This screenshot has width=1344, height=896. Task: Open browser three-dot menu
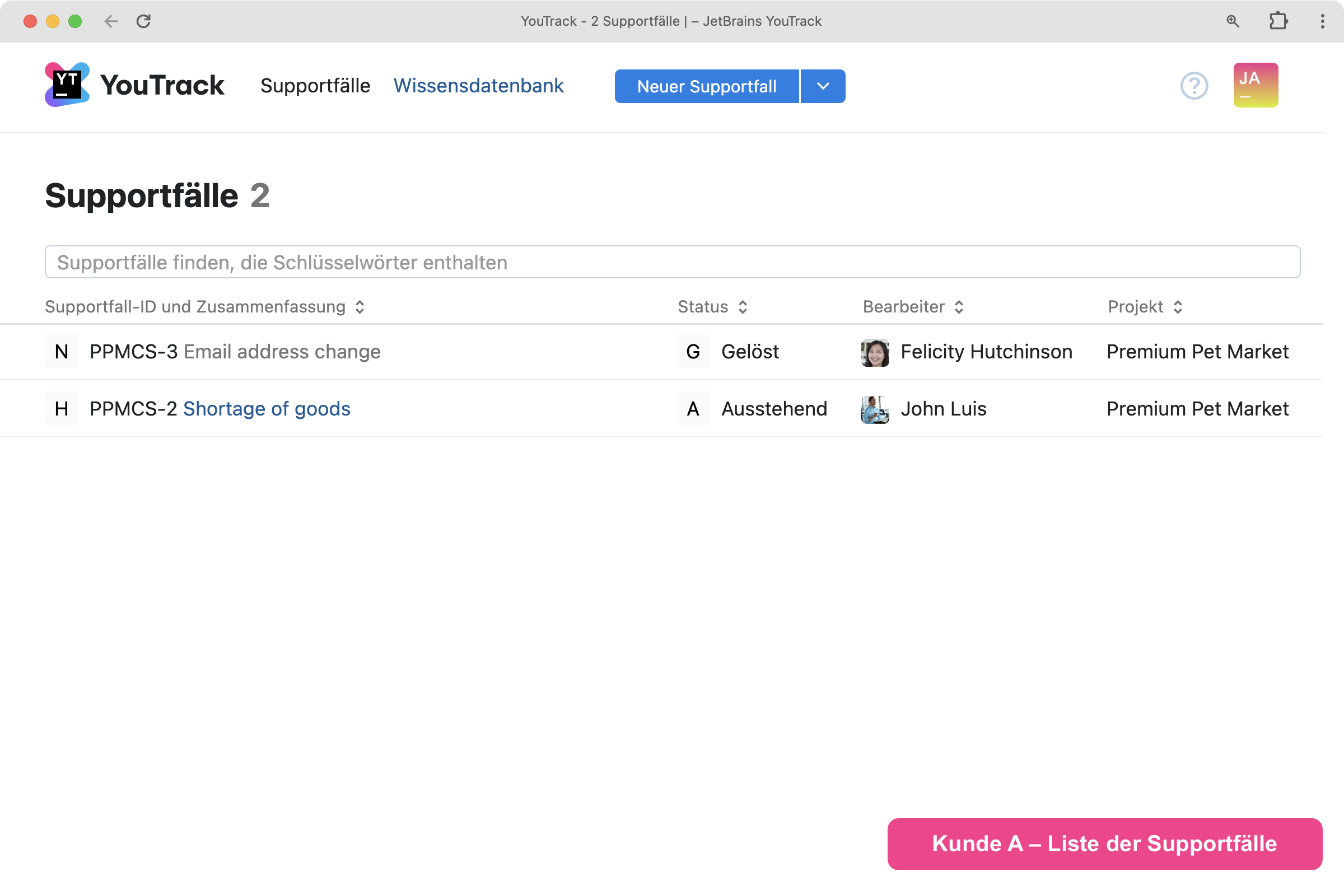(1322, 21)
